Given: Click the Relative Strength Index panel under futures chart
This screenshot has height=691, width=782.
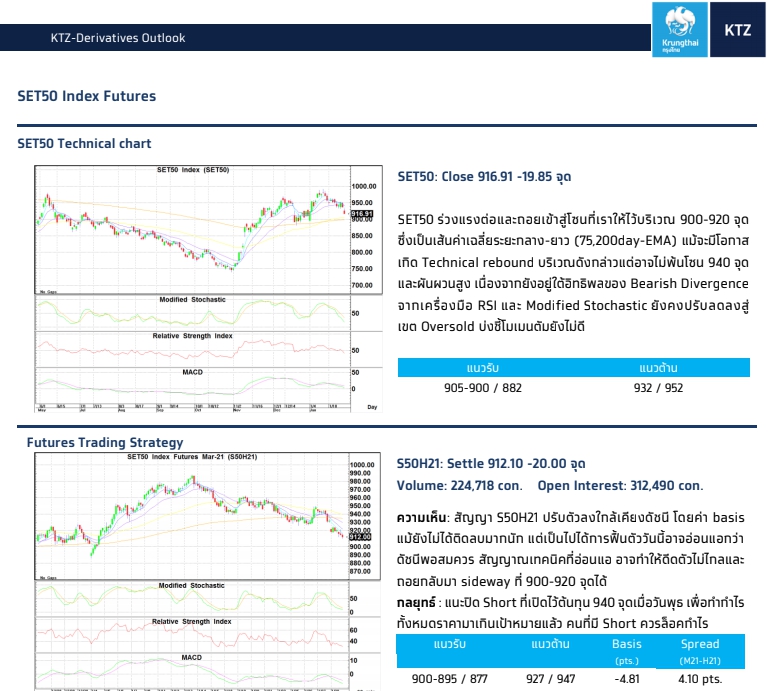Looking at the screenshot, I should coord(192,635).
